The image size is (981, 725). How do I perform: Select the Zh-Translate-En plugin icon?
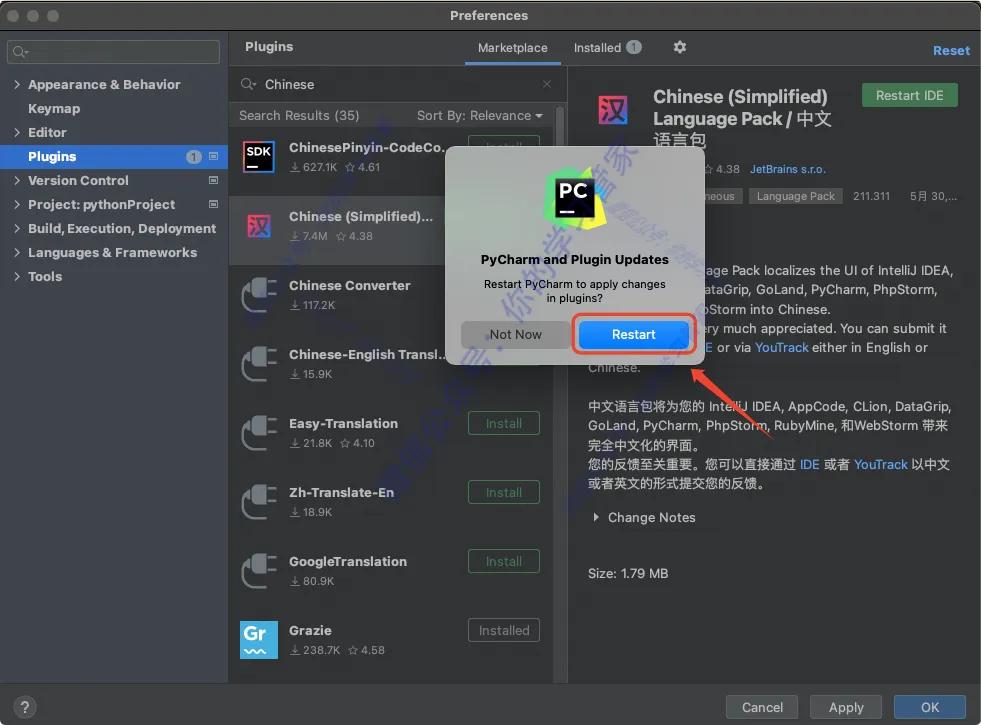click(259, 502)
